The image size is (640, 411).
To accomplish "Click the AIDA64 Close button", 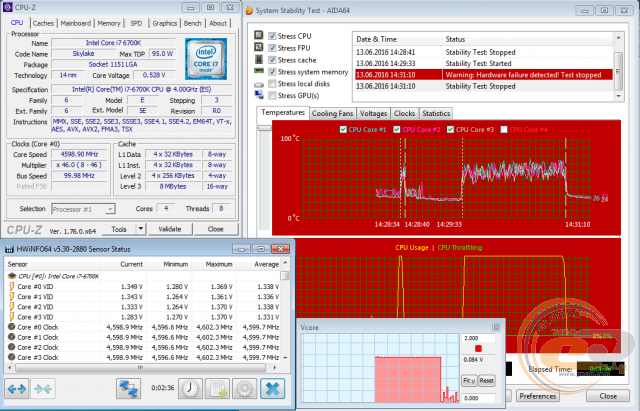I will tap(608, 396).
